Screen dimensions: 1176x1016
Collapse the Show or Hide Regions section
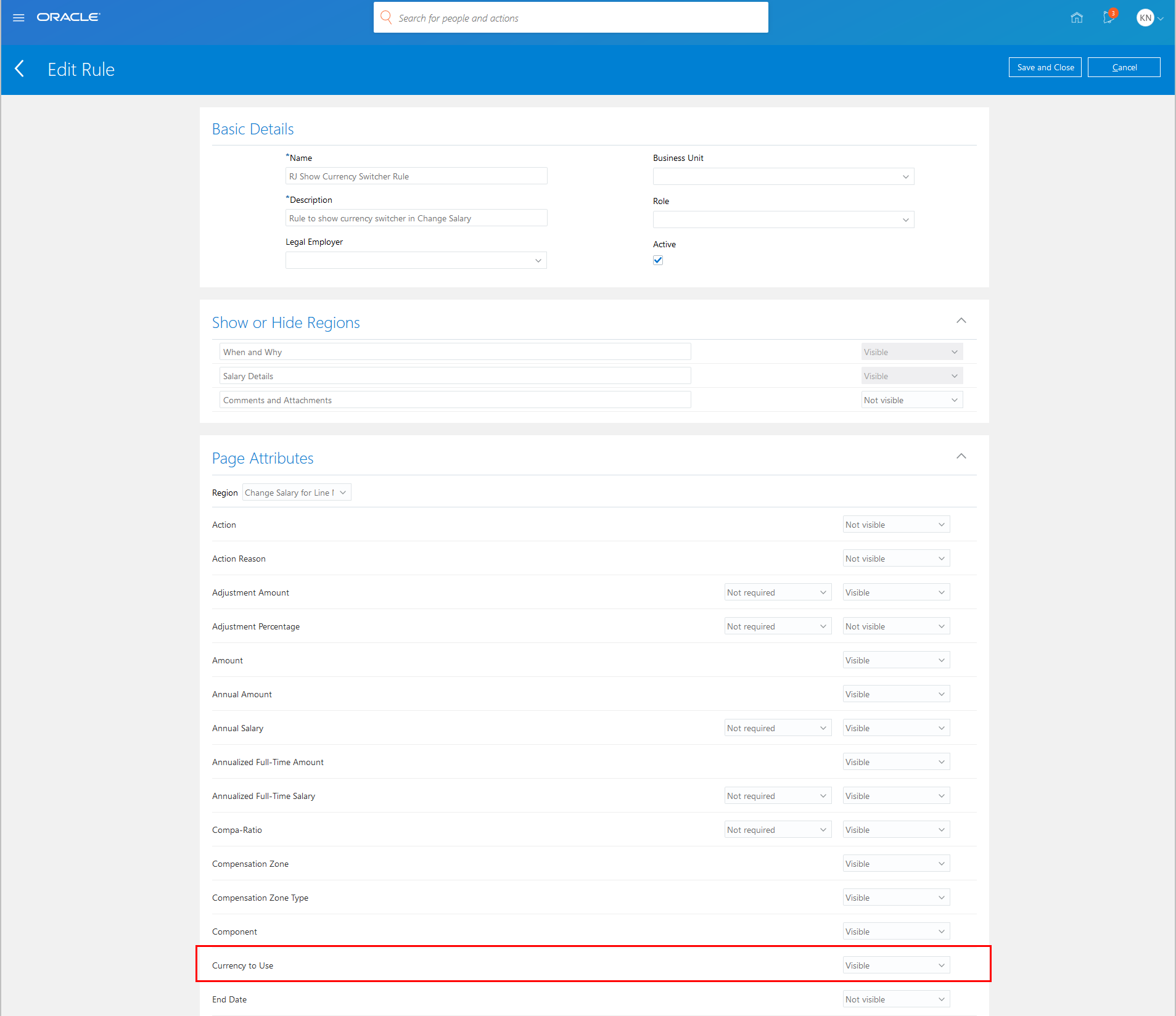(x=961, y=321)
